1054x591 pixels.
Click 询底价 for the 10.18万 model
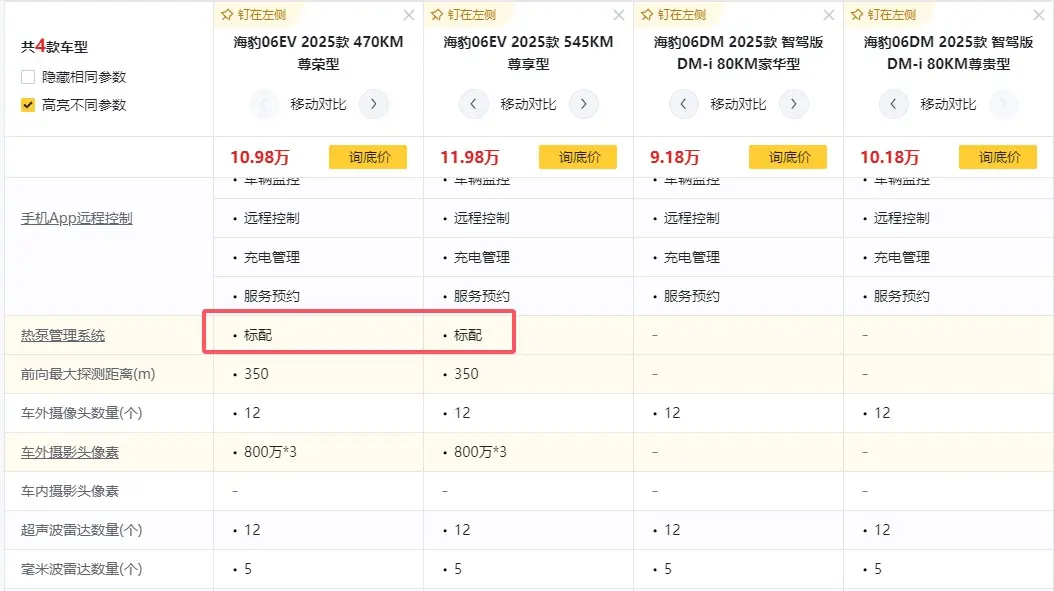(x=998, y=157)
